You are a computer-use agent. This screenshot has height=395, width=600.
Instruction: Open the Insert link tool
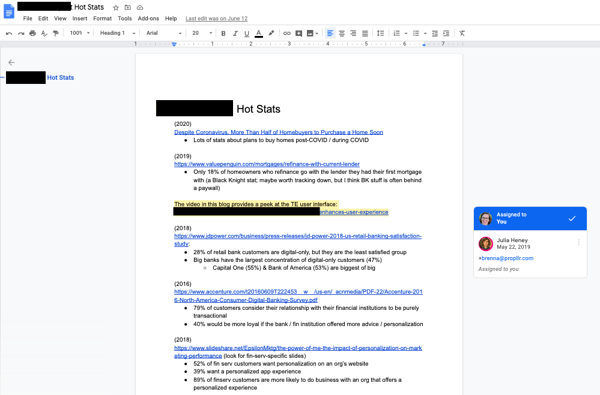tap(287, 33)
